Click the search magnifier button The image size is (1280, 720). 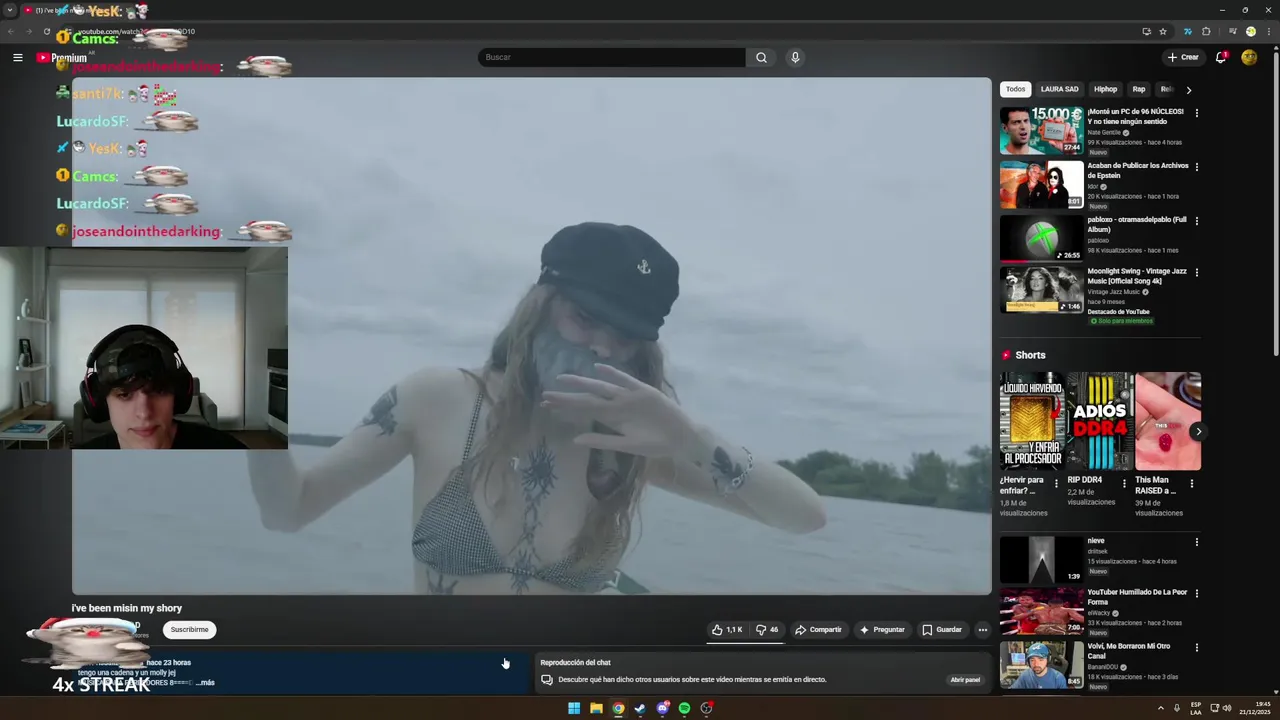pyautogui.click(x=761, y=57)
